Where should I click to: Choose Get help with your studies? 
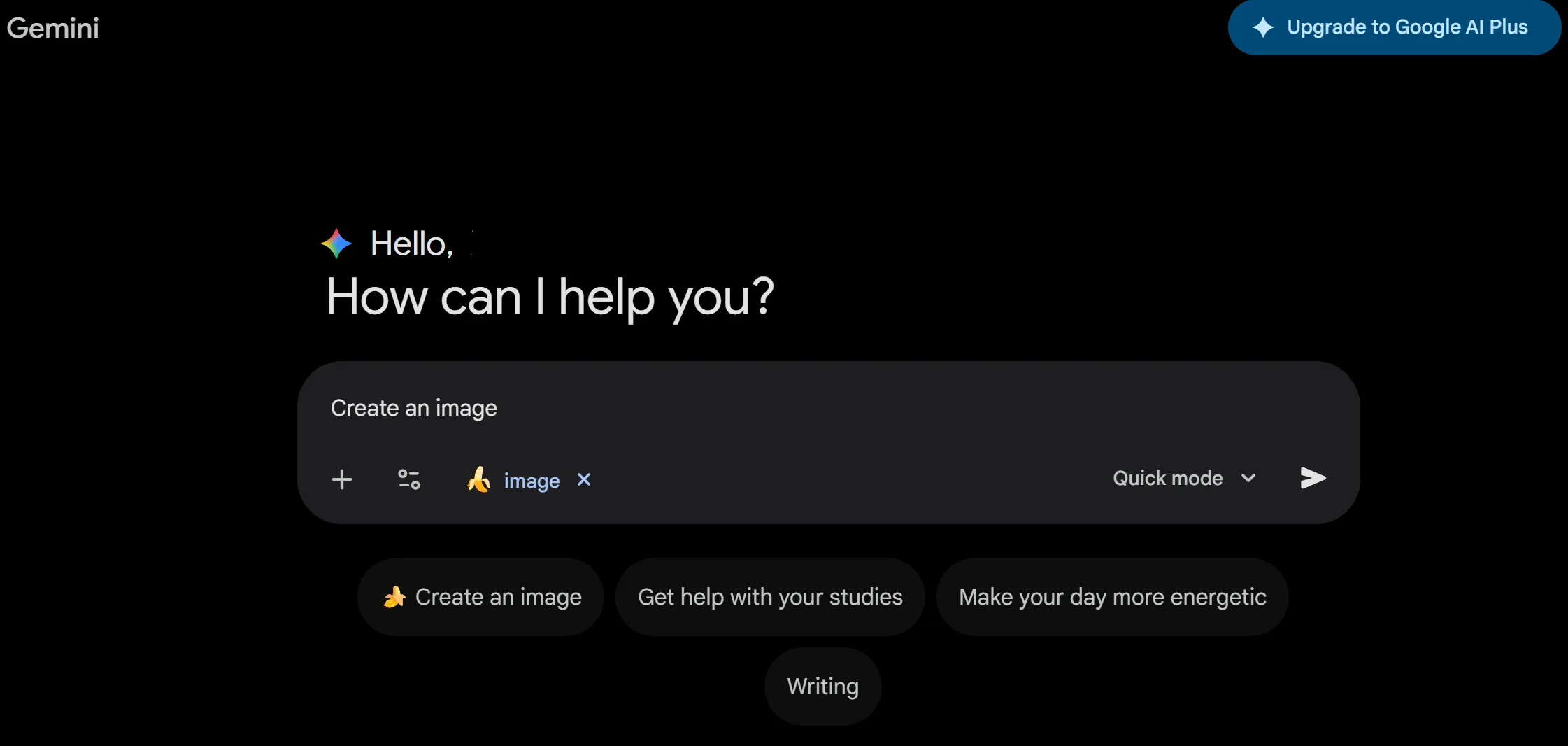click(x=769, y=596)
